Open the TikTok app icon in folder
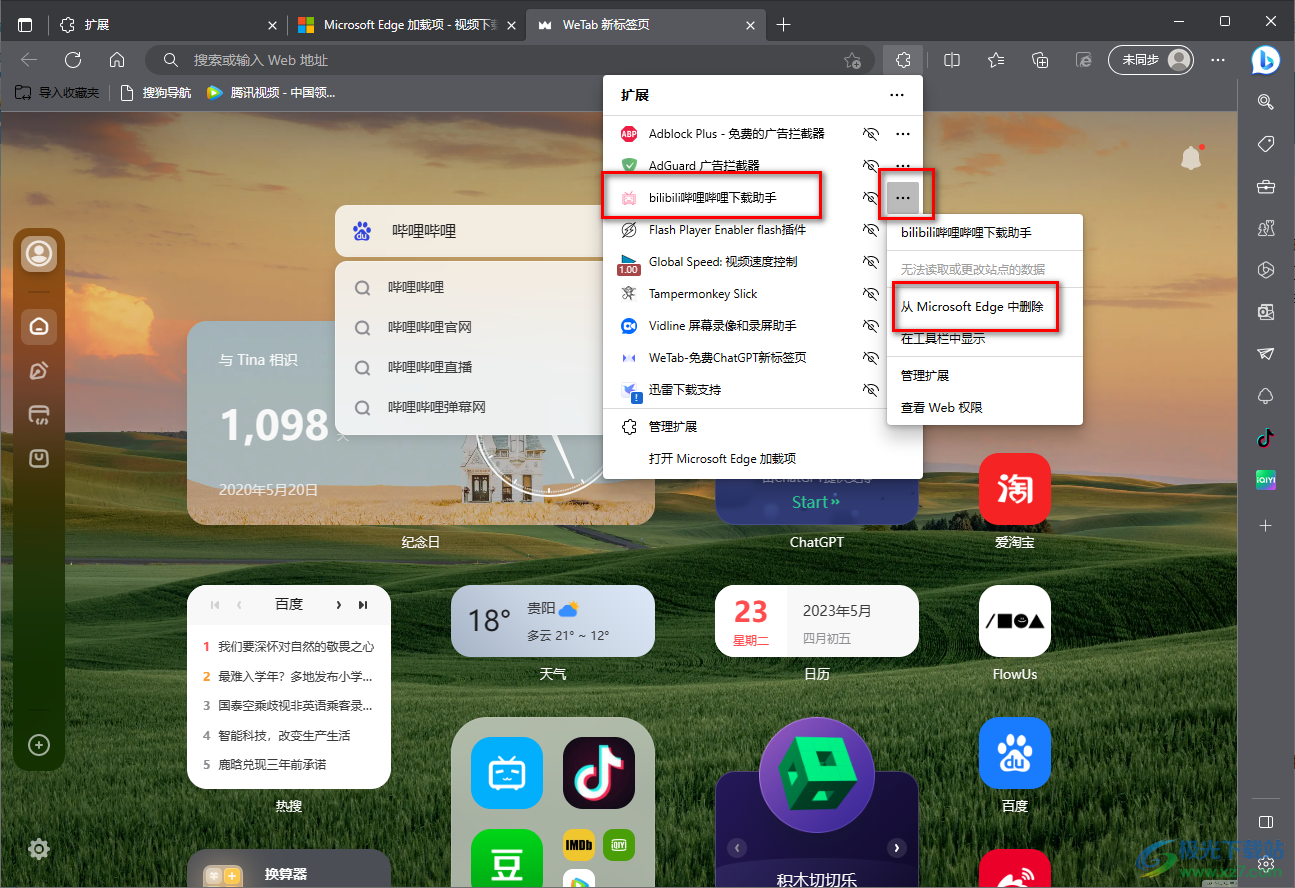 point(599,773)
